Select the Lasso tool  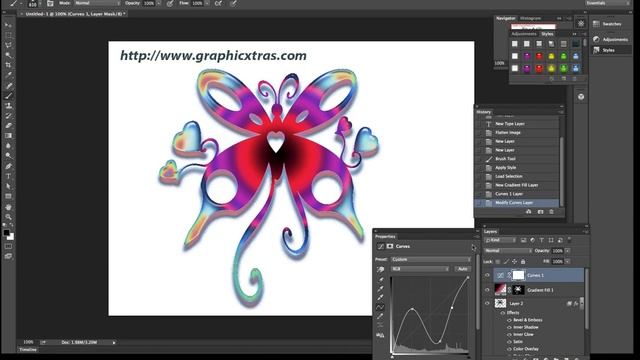[8, 45]
